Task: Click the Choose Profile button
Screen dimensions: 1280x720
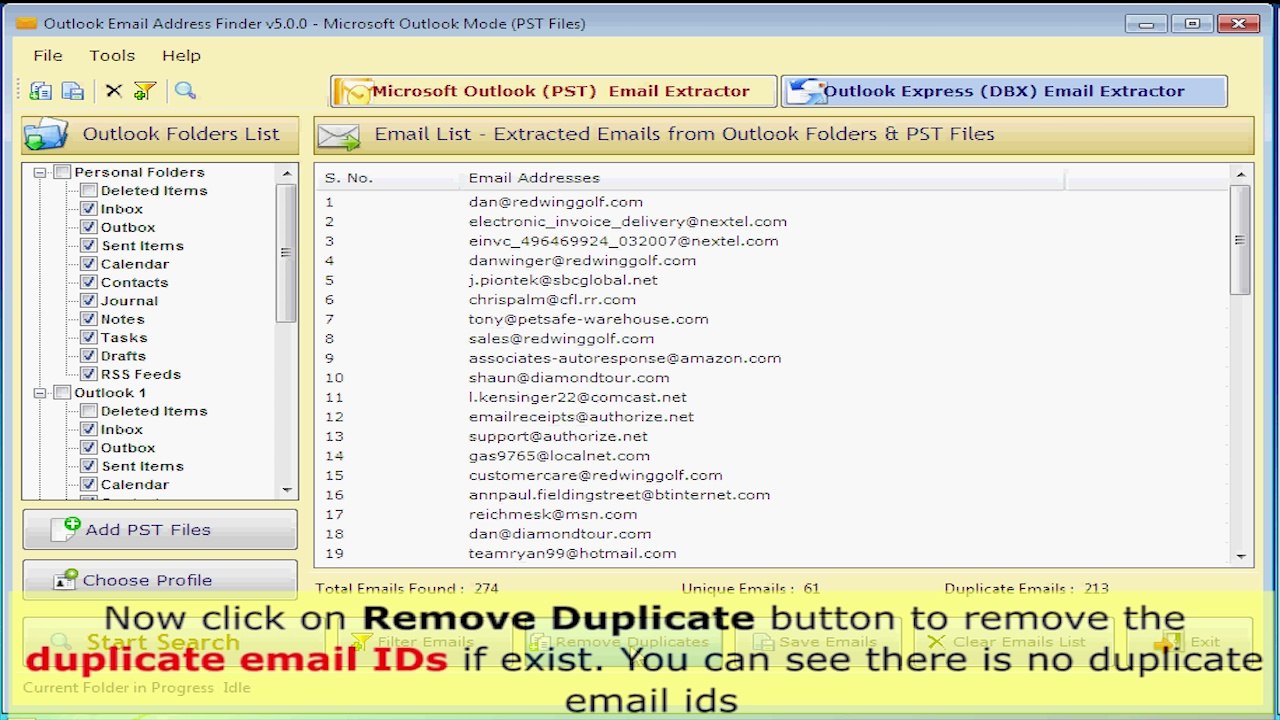Action: 160,580
